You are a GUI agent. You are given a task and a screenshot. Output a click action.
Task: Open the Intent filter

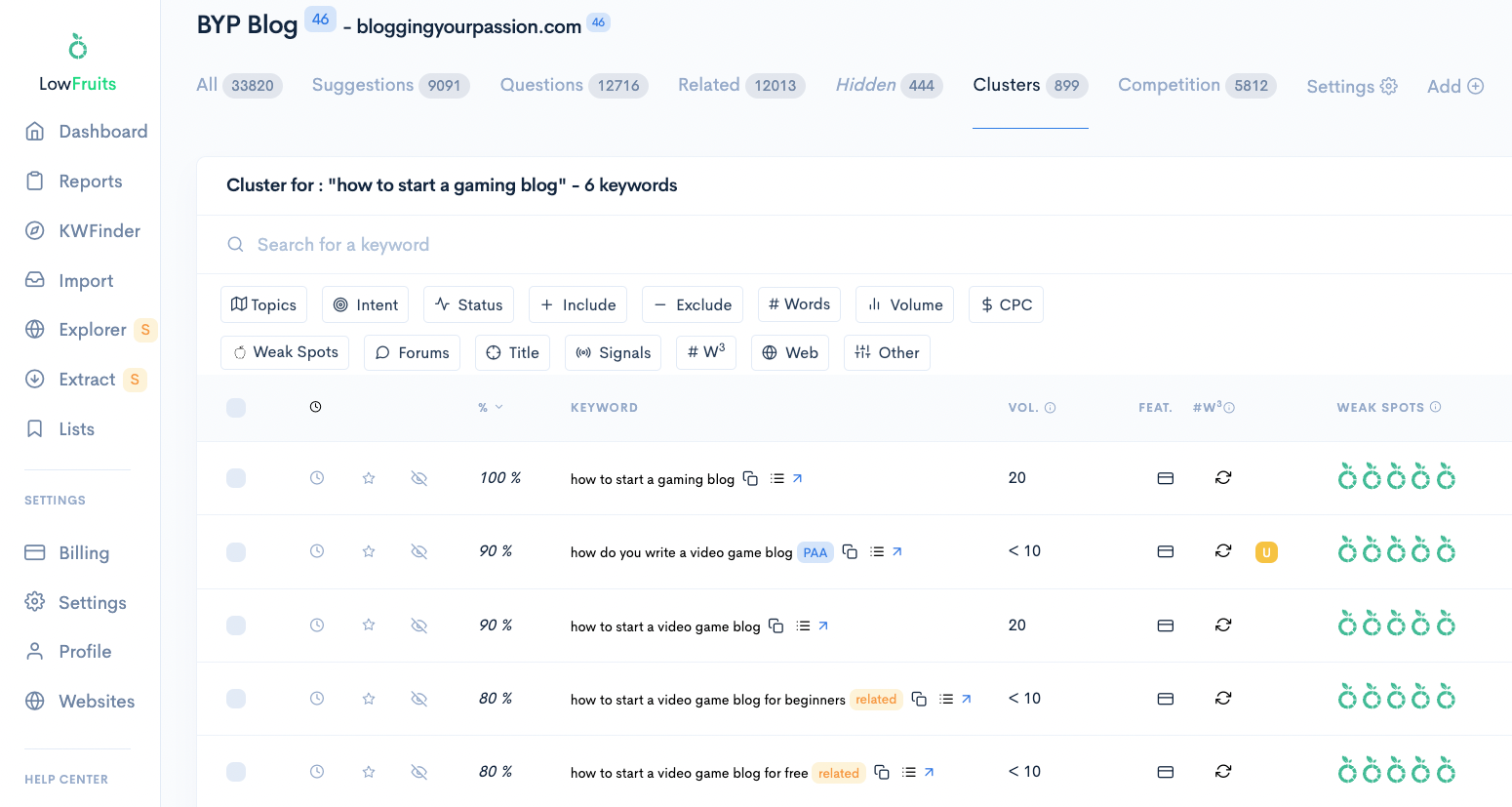pyautogui.click(x=366, y=304)
